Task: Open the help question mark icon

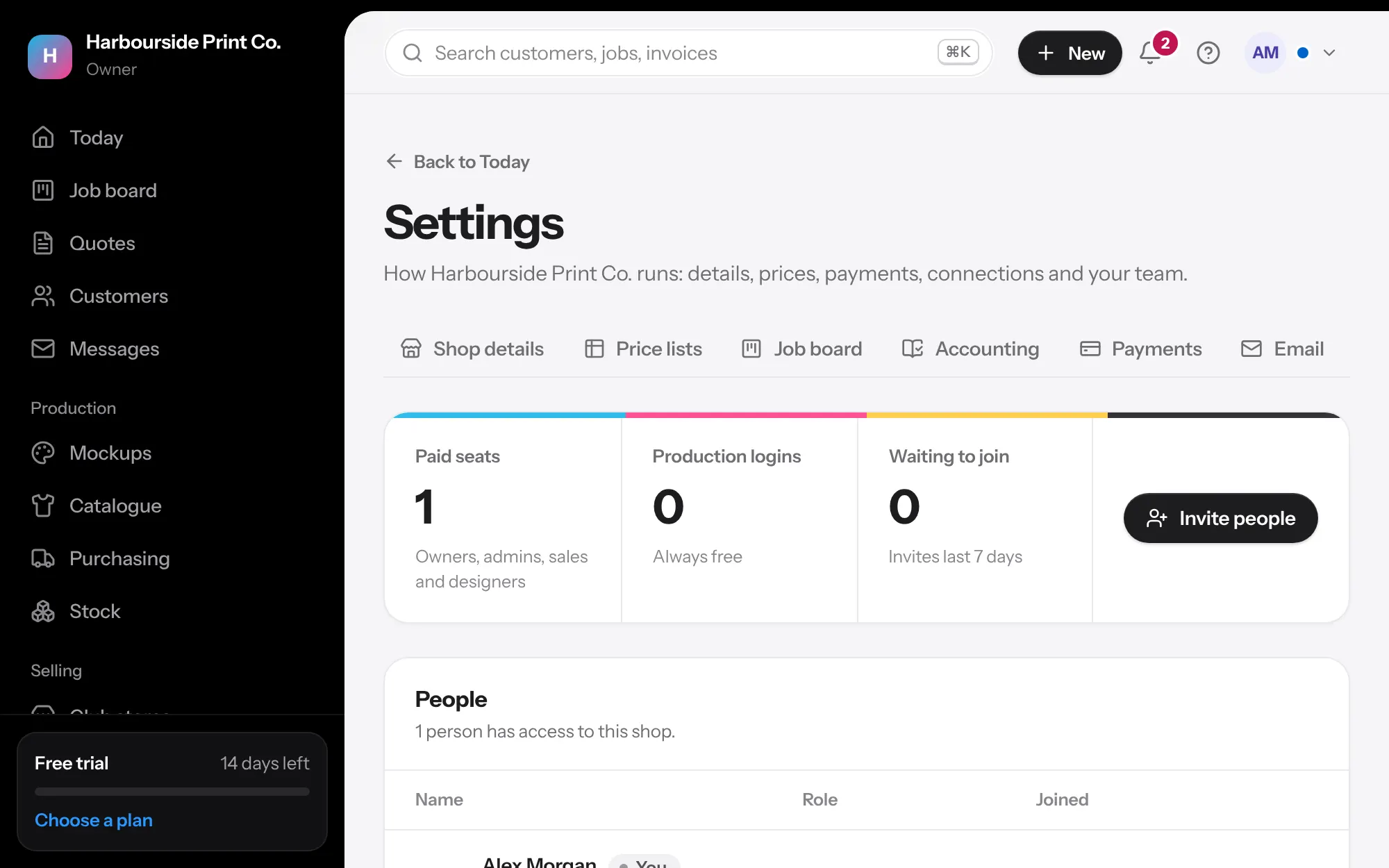Action: coord(1208,53)
